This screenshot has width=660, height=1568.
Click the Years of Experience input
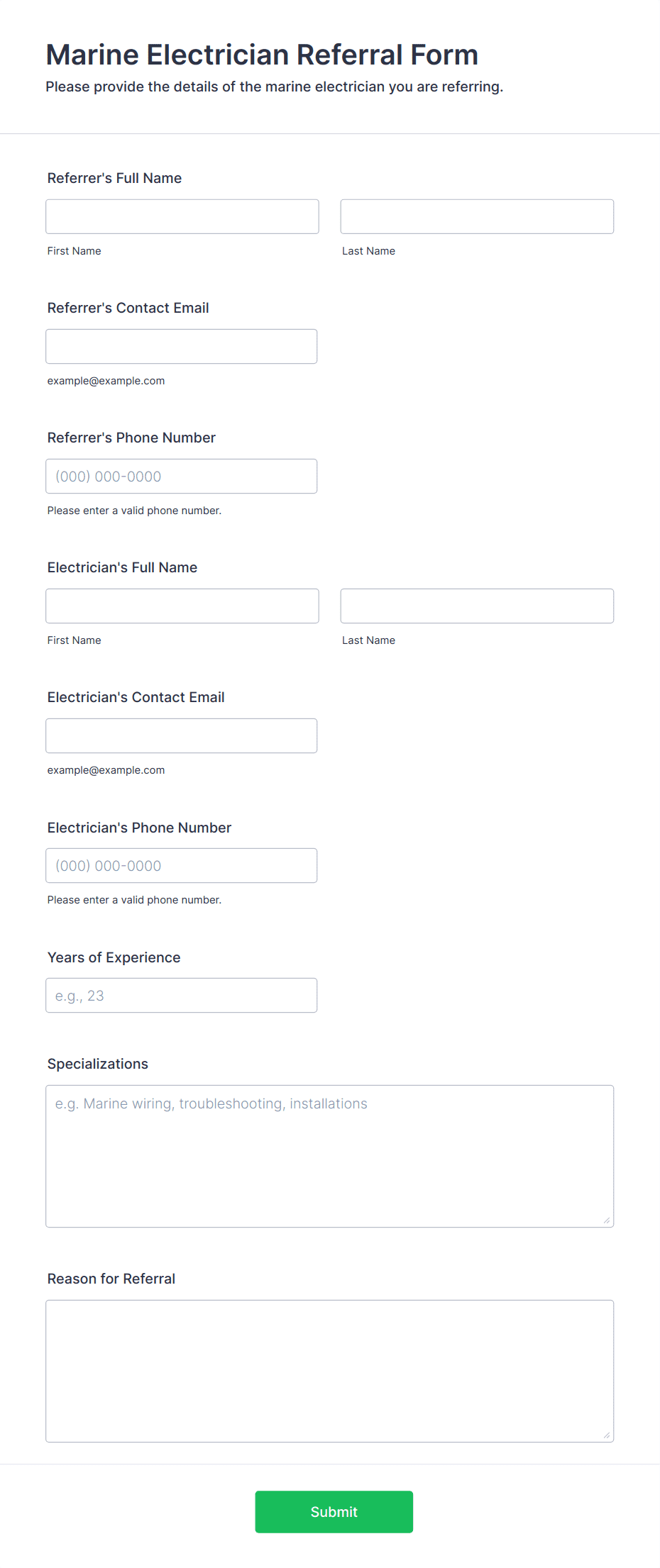(x=182, y=995)
